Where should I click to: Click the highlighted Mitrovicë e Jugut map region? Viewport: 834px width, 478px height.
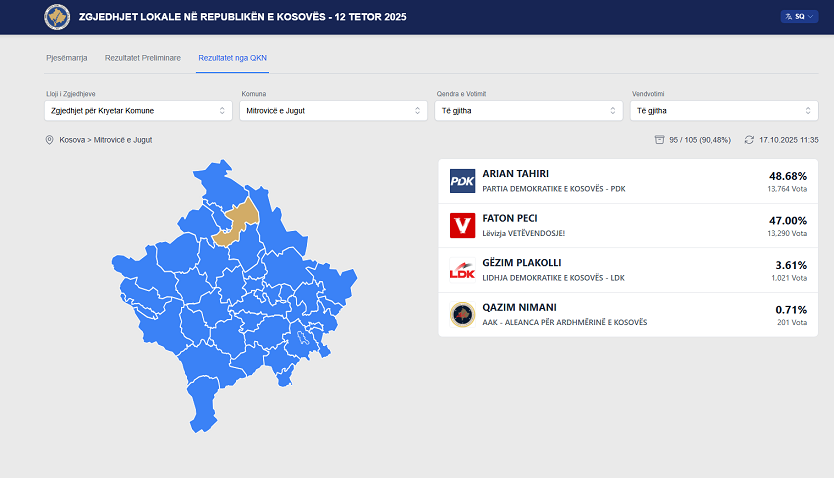tap(238, 218)
